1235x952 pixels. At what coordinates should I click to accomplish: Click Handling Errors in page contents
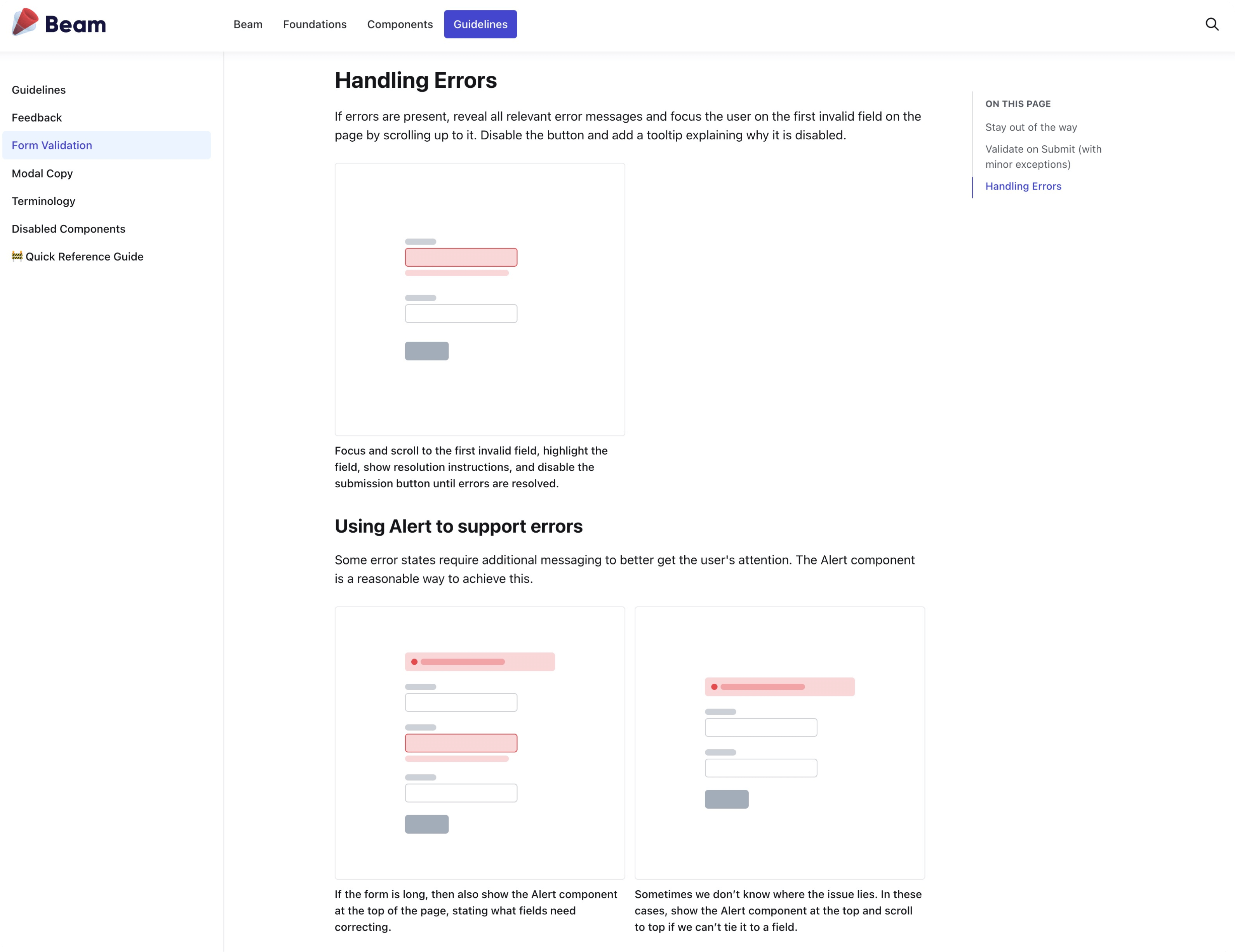1023,186
